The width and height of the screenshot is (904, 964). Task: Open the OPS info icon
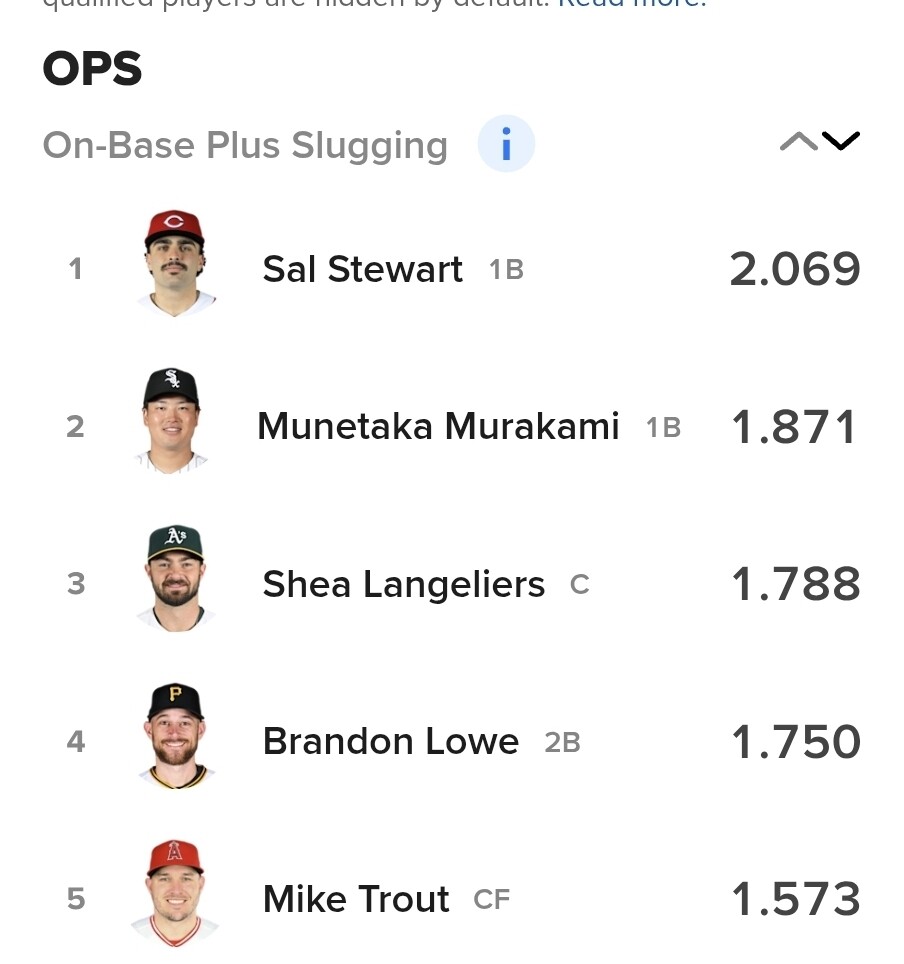point(506,143)
